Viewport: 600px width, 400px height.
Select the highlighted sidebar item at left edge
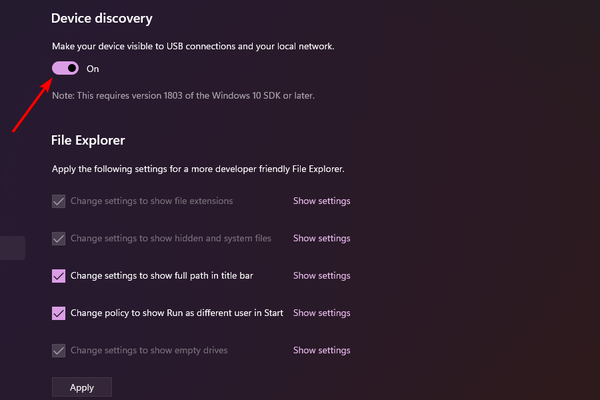coord(12,248)
